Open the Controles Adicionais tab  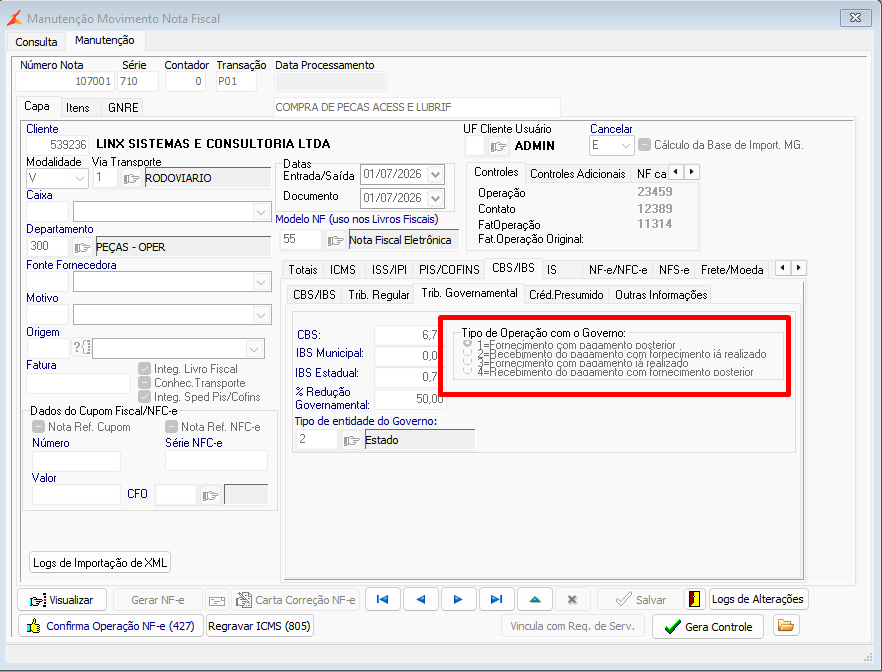point(577,174)
